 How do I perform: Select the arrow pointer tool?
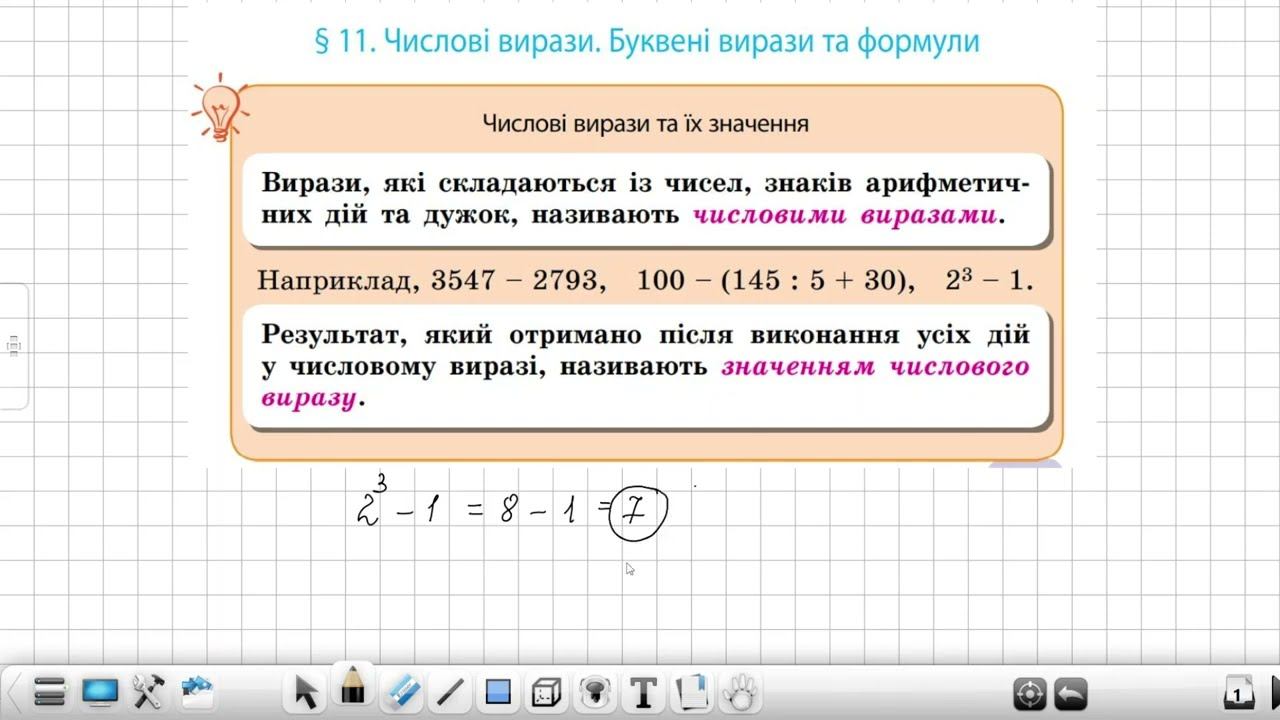click(306, 692)
